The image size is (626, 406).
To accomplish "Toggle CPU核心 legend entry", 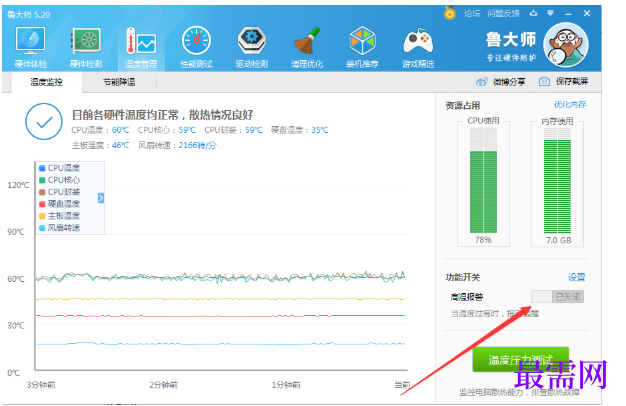I will coord(59,180).
